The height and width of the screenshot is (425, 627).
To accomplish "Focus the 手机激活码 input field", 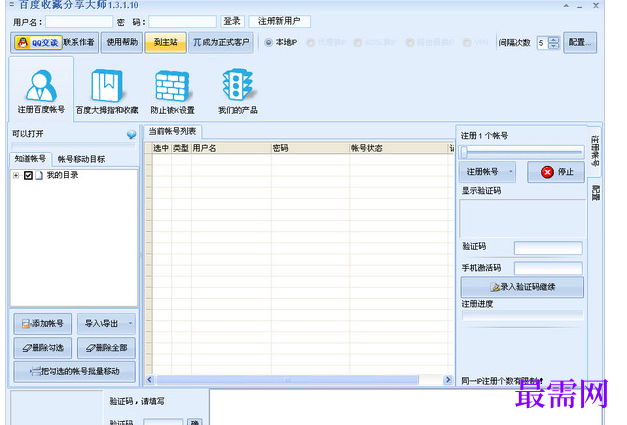I will 548,268.
